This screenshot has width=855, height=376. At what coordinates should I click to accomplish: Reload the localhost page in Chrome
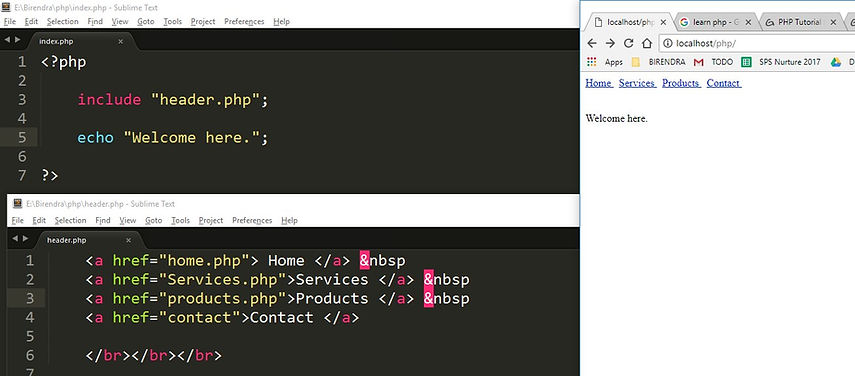pyautogui.click(x=628, y=44)
